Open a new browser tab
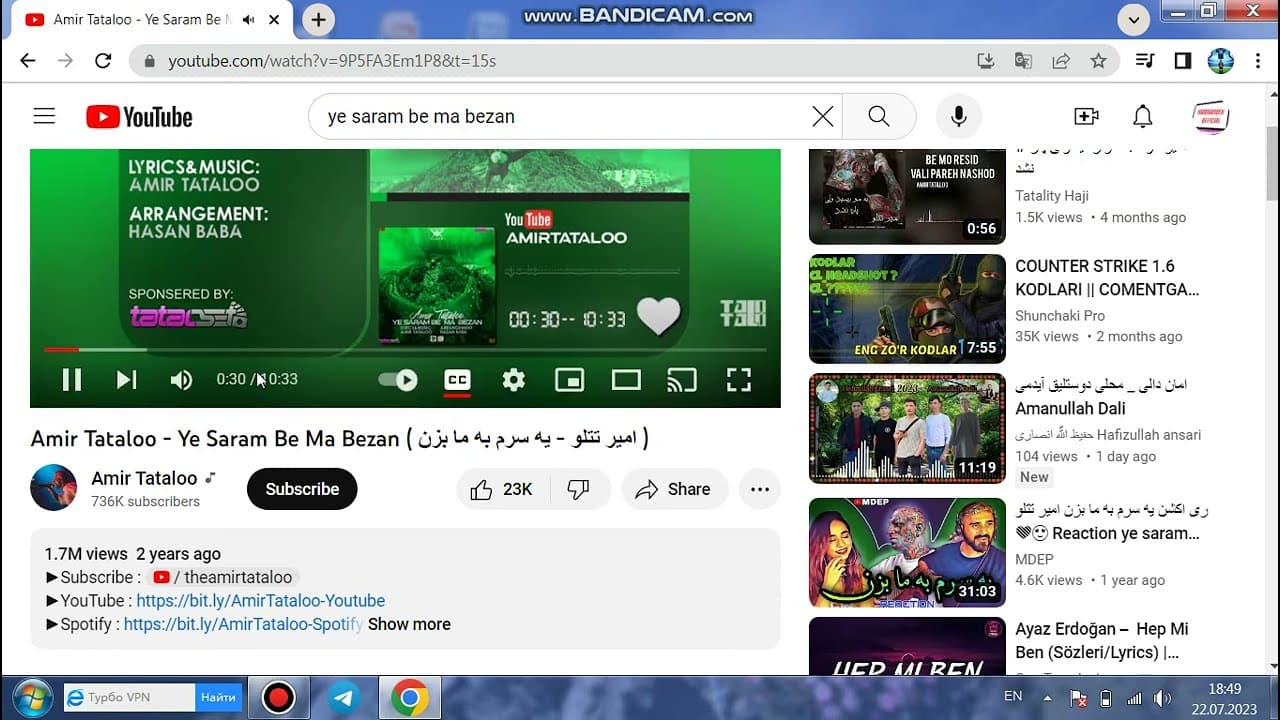Screen dimensions: 1280x720 point(318,19)
